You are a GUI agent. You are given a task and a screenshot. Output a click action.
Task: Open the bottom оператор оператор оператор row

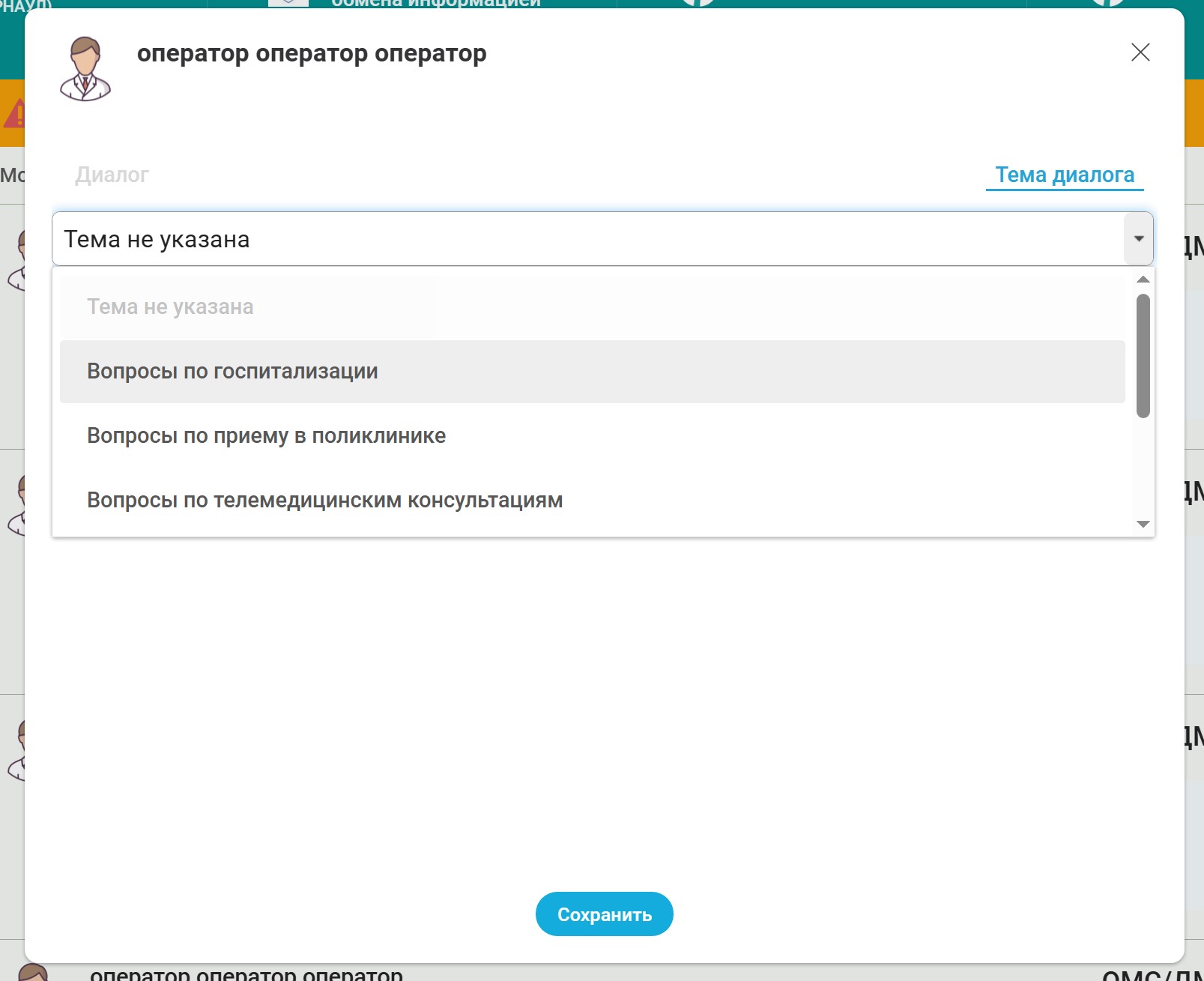click(x=246, y=974)
